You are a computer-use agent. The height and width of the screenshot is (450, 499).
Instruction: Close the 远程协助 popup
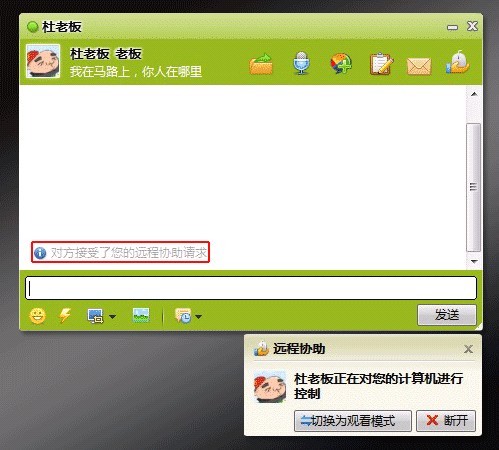(x=468, y=349)
